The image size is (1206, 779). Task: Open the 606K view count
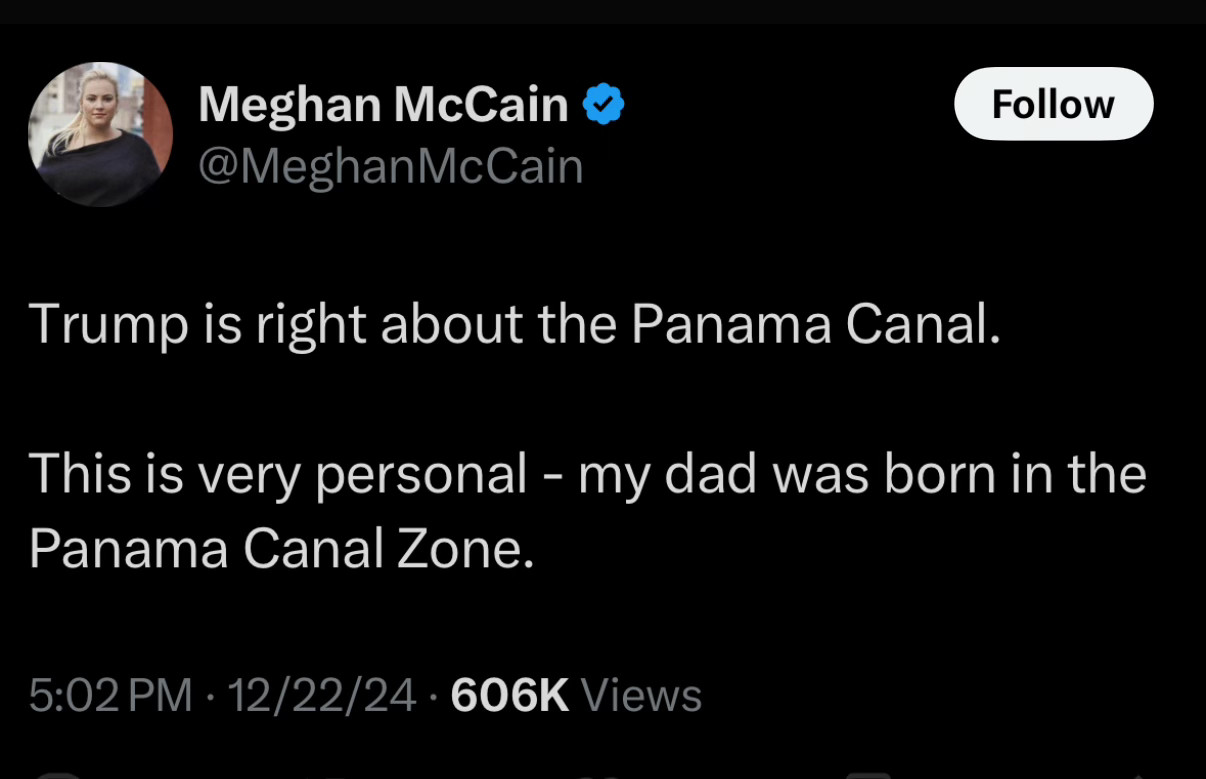point(510,694)
